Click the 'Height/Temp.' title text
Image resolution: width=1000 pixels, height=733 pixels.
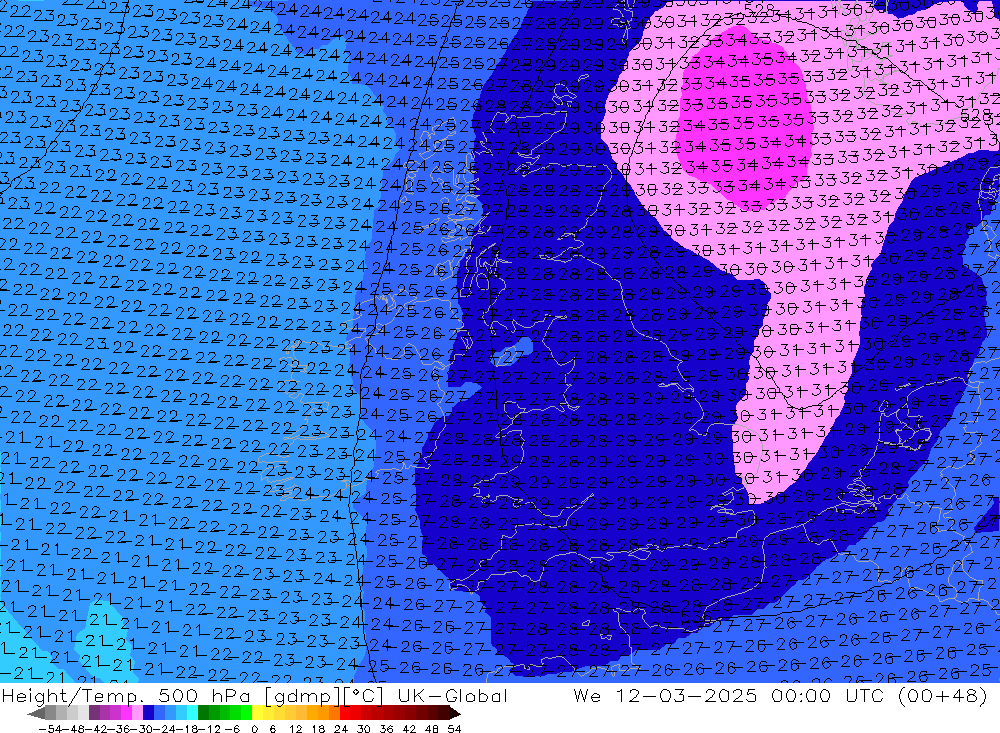[x=73, y=695]
